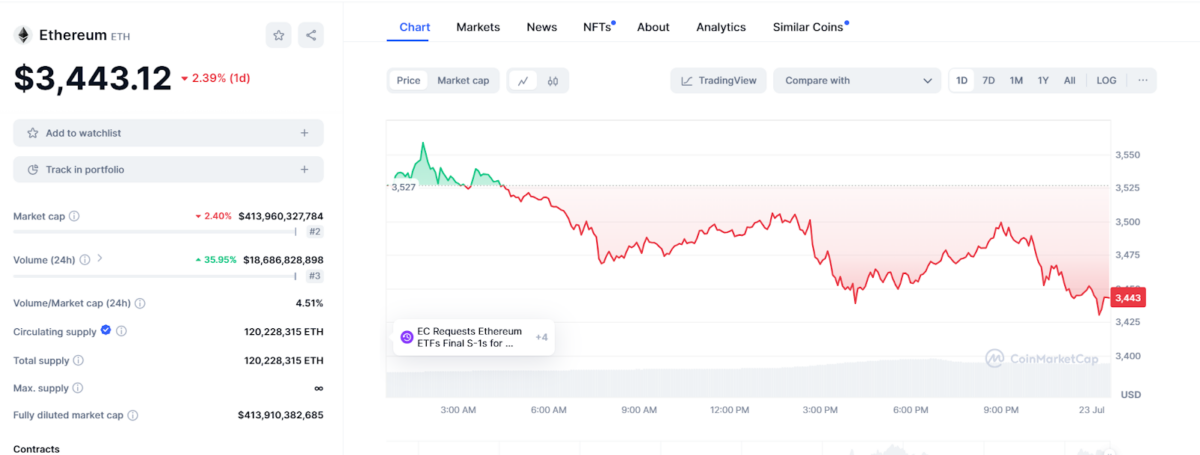Show Circulating supply info icon
The width and height of the screenshot is (1200, 455).
(121, 331)
